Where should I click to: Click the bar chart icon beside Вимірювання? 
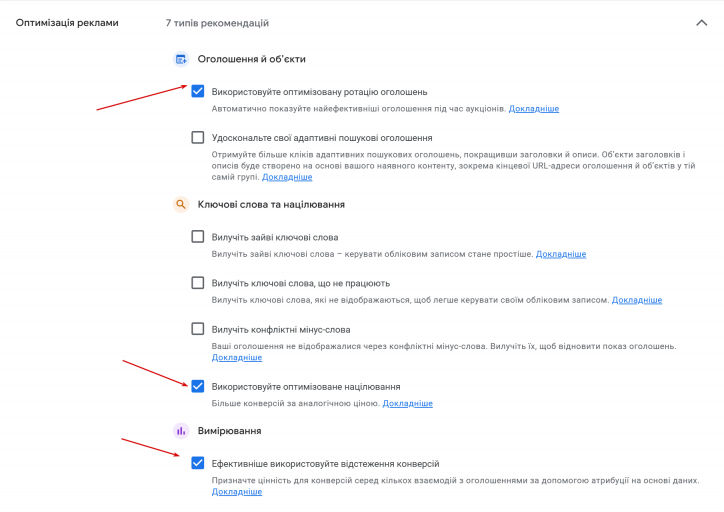click(181, 431)
